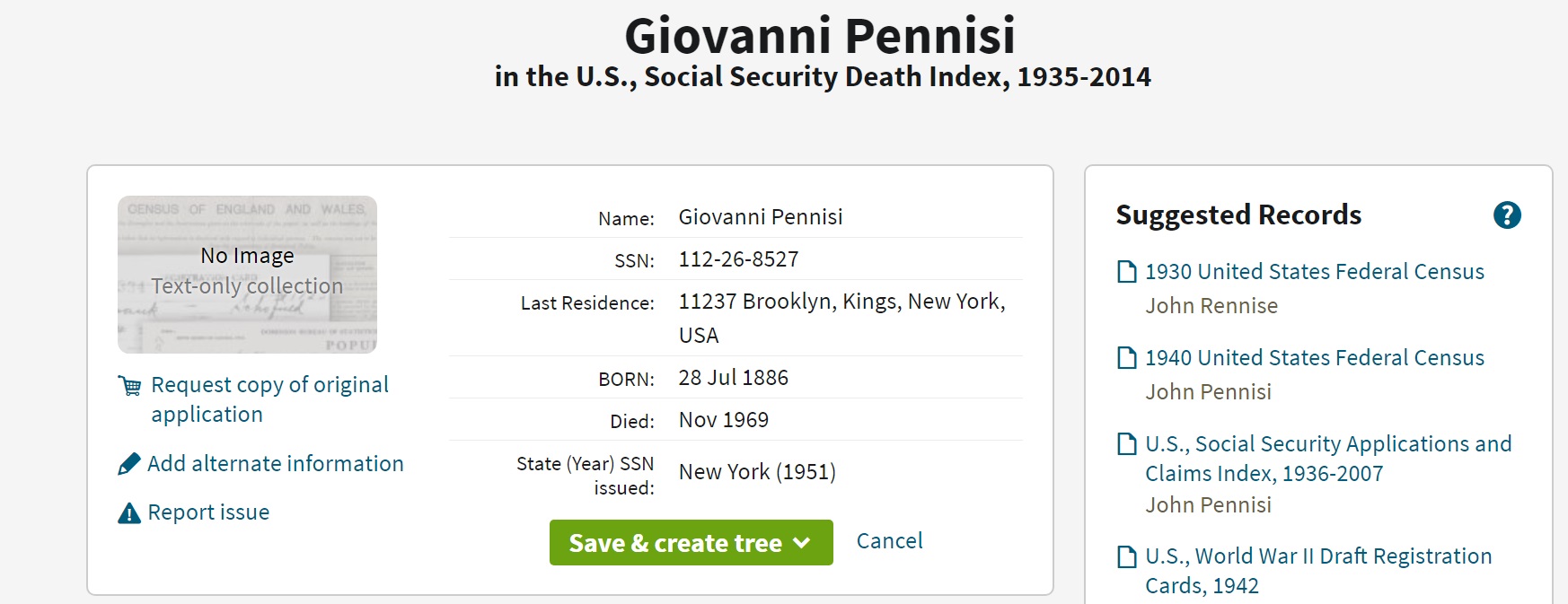Viewport: 1568px width, 604px height.
Task: Click document icon beside 1930 Federal Census
Action: pyautogui.click(x=1126, y=272)
